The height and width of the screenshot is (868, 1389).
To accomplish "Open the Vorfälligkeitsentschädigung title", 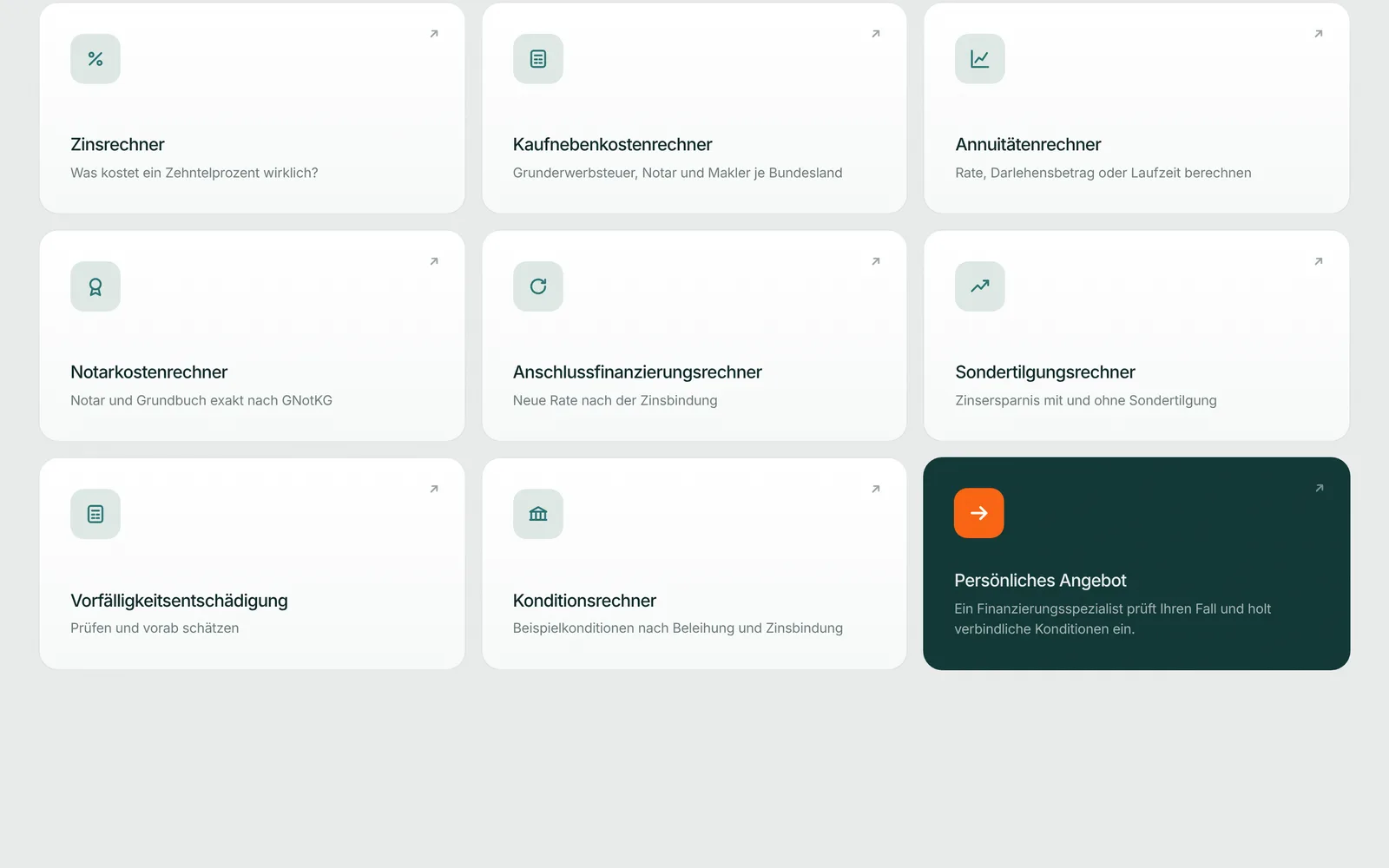I will click(179, 601).
